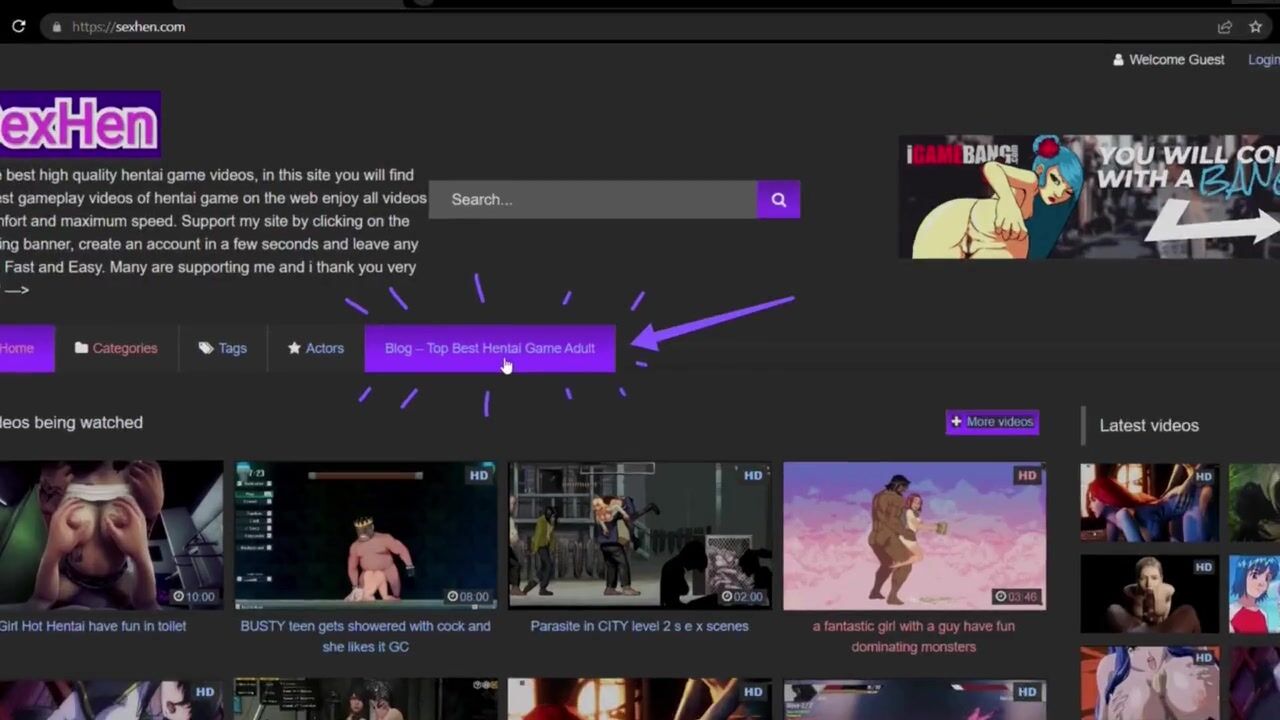Open the Blog tab in navigation bar

point(489,348)
